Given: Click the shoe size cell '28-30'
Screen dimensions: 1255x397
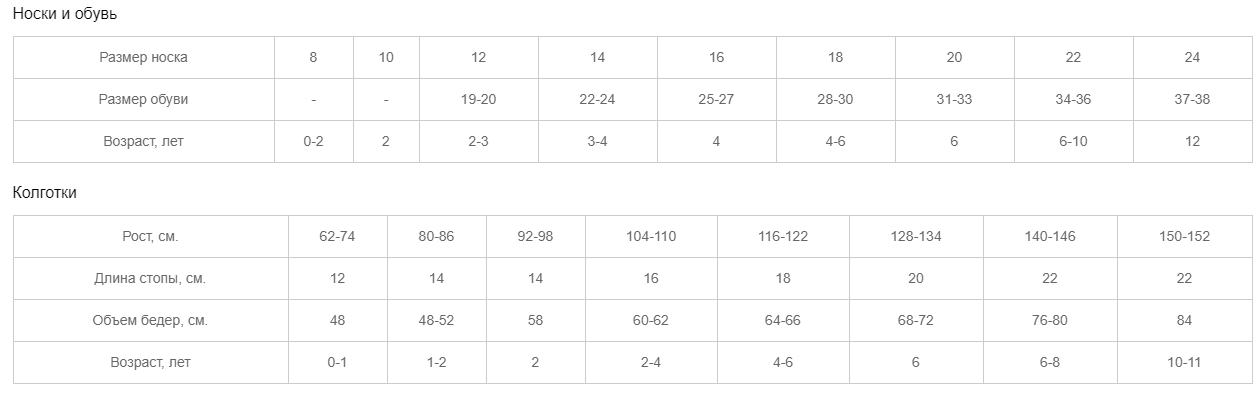Looking at the screenshot, I should 835,99.
